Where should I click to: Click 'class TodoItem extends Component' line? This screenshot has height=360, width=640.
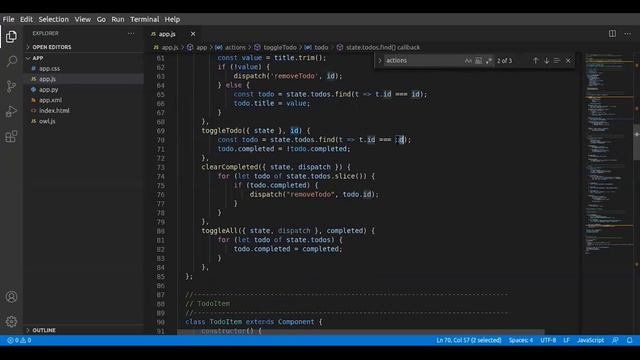253,322
